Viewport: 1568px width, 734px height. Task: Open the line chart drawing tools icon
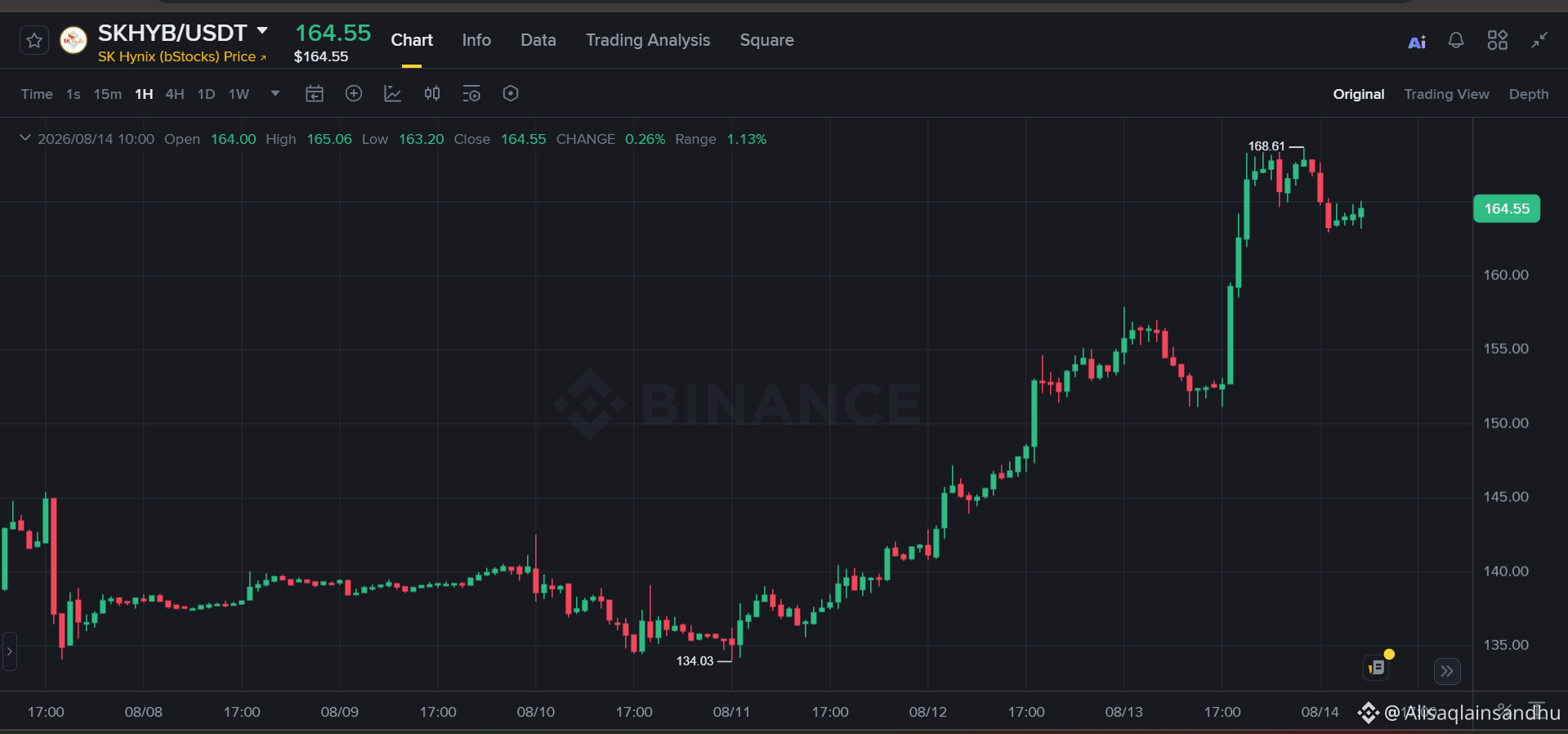[x=393, y=94]
